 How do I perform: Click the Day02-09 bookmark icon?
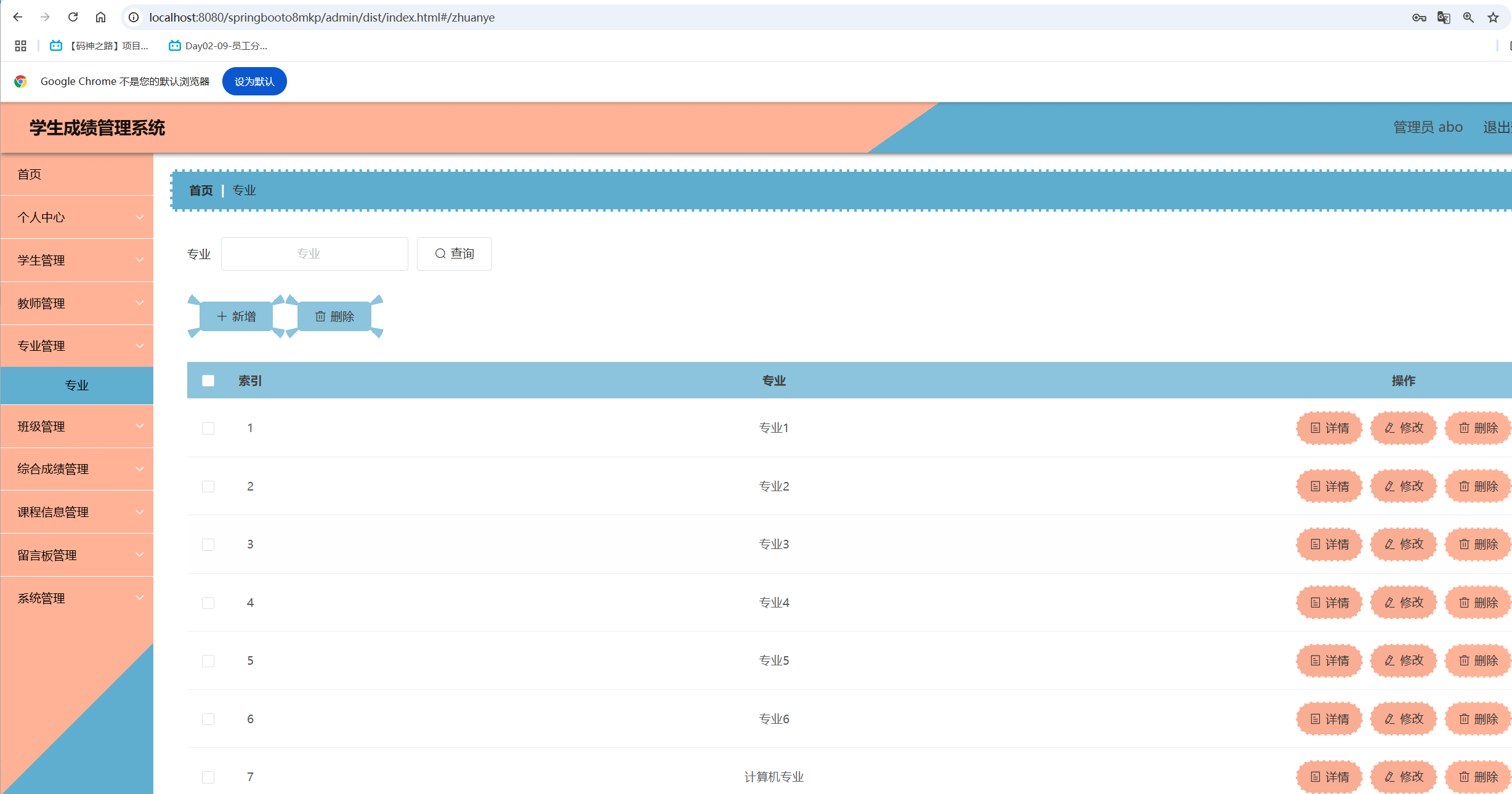[x=175, y=46]
